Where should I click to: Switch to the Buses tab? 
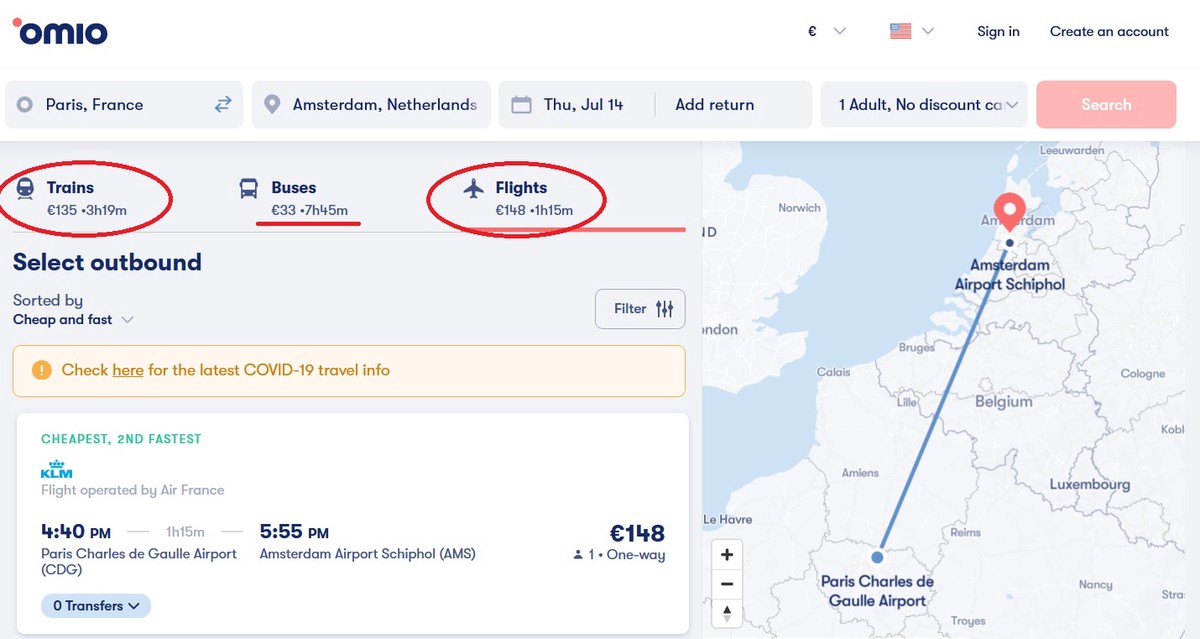pyautogui.click(x=294, y=198)
